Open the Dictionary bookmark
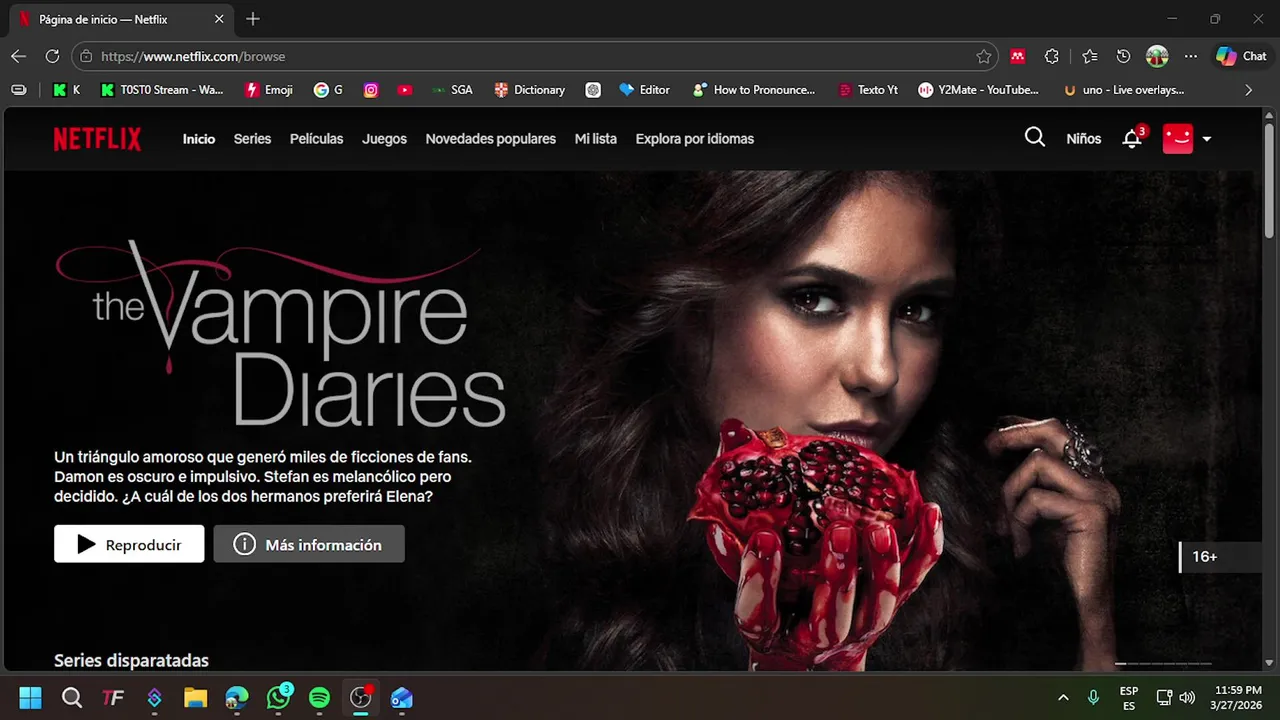This screenshot has width=1280, height=720. pyautogui.click(x=530, y=90)
